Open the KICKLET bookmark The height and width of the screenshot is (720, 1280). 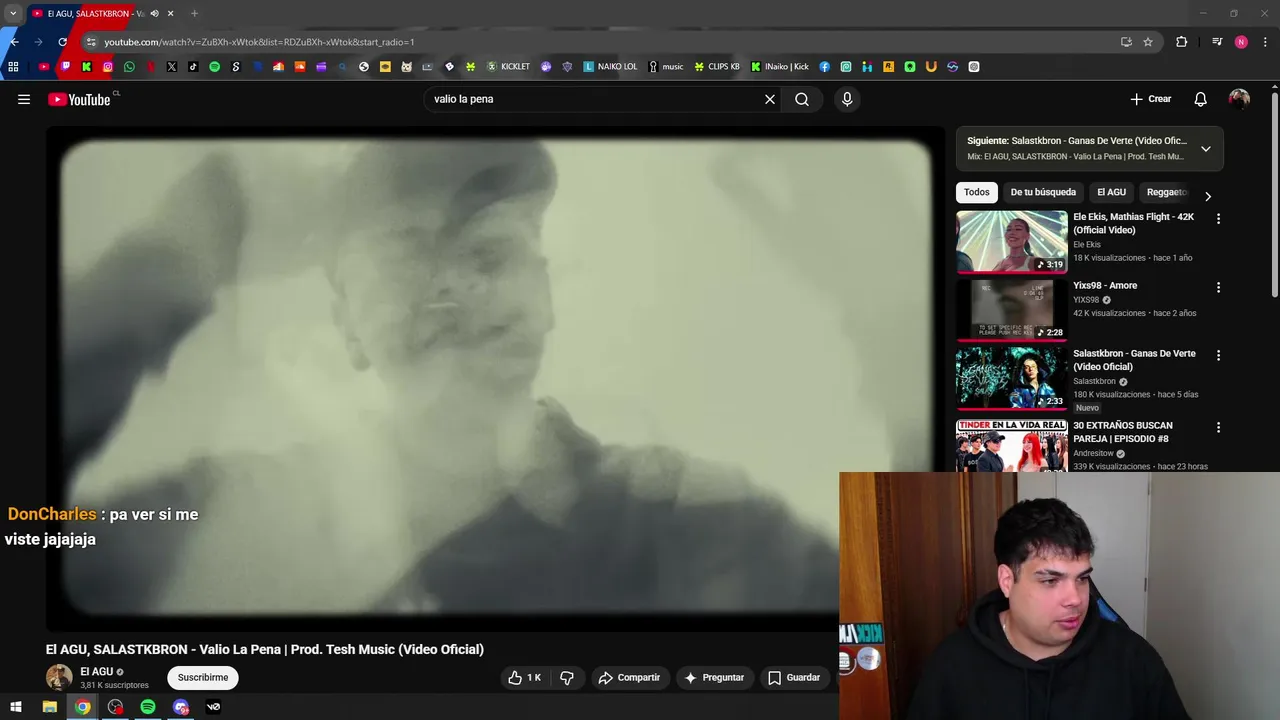pos(508,67)
